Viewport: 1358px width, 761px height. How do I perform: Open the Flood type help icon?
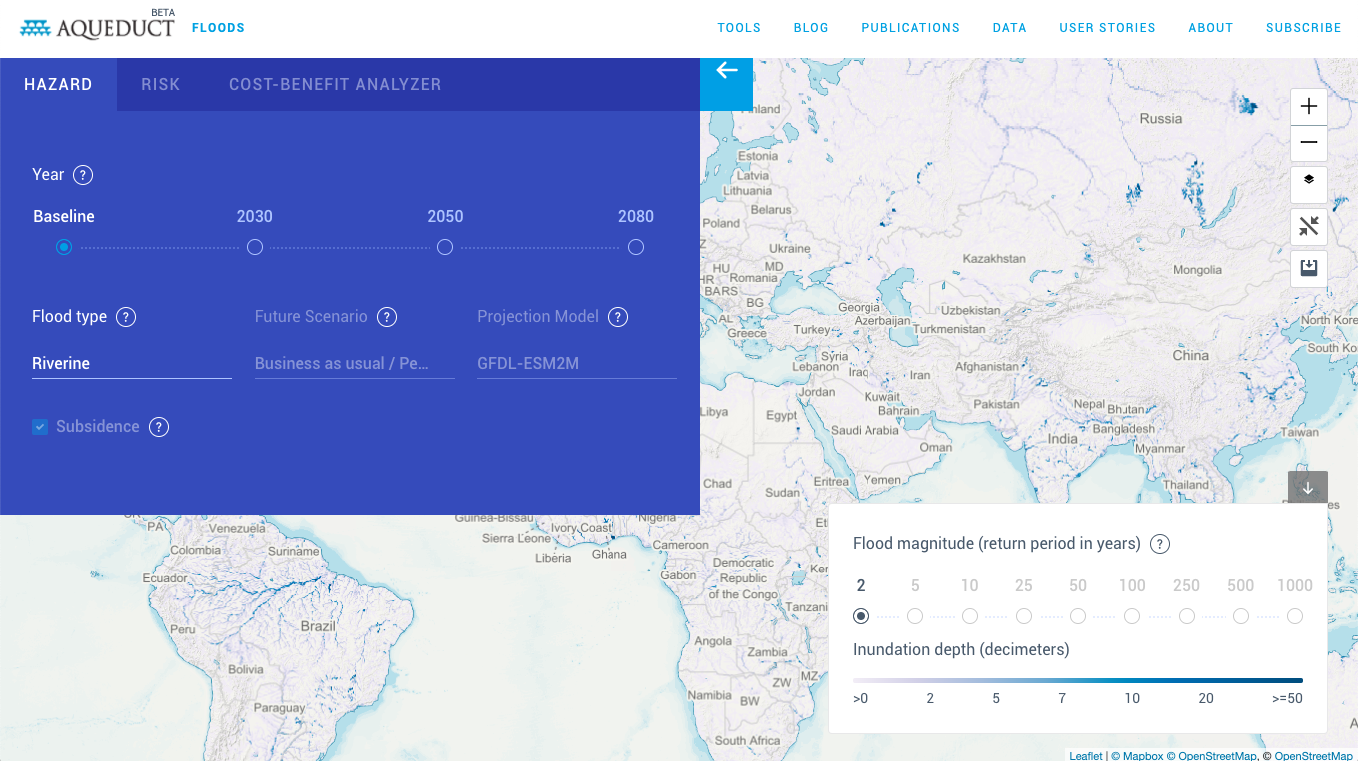click(x=126, y=317)
